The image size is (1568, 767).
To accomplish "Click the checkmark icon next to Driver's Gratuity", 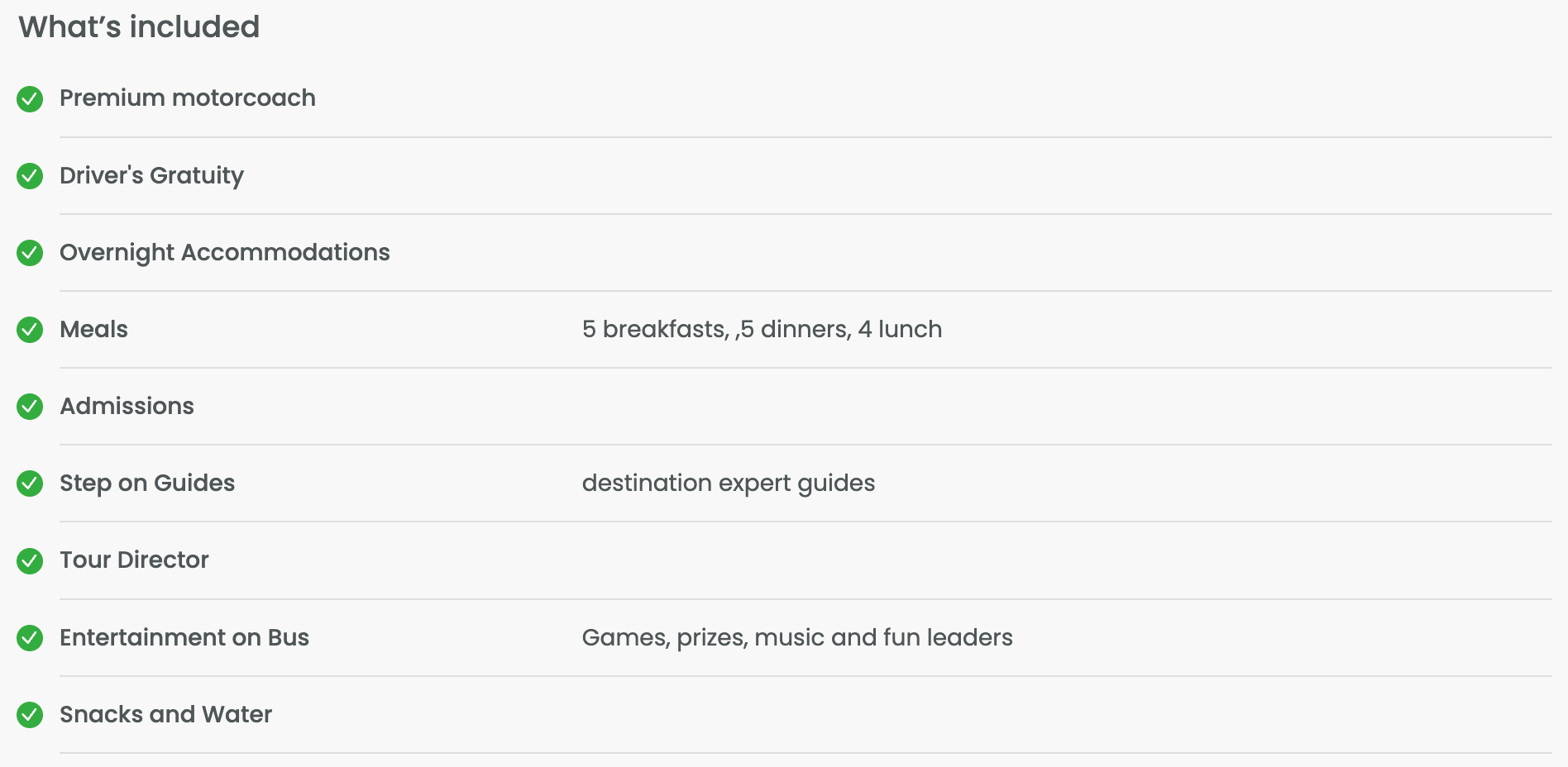I will coord(30,176).
